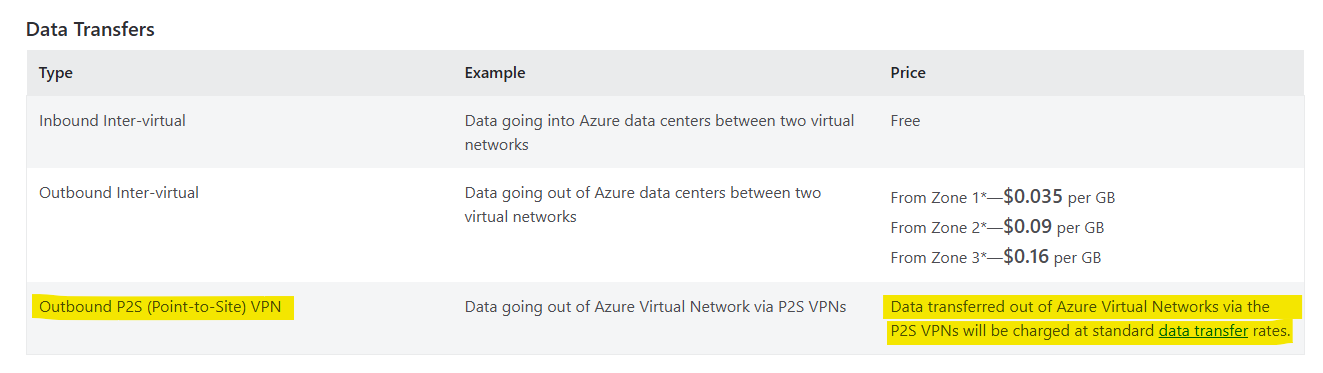Click the P2S VPNs example description
This screenshot has width=1323, height=373.
[x=656, y=306]
